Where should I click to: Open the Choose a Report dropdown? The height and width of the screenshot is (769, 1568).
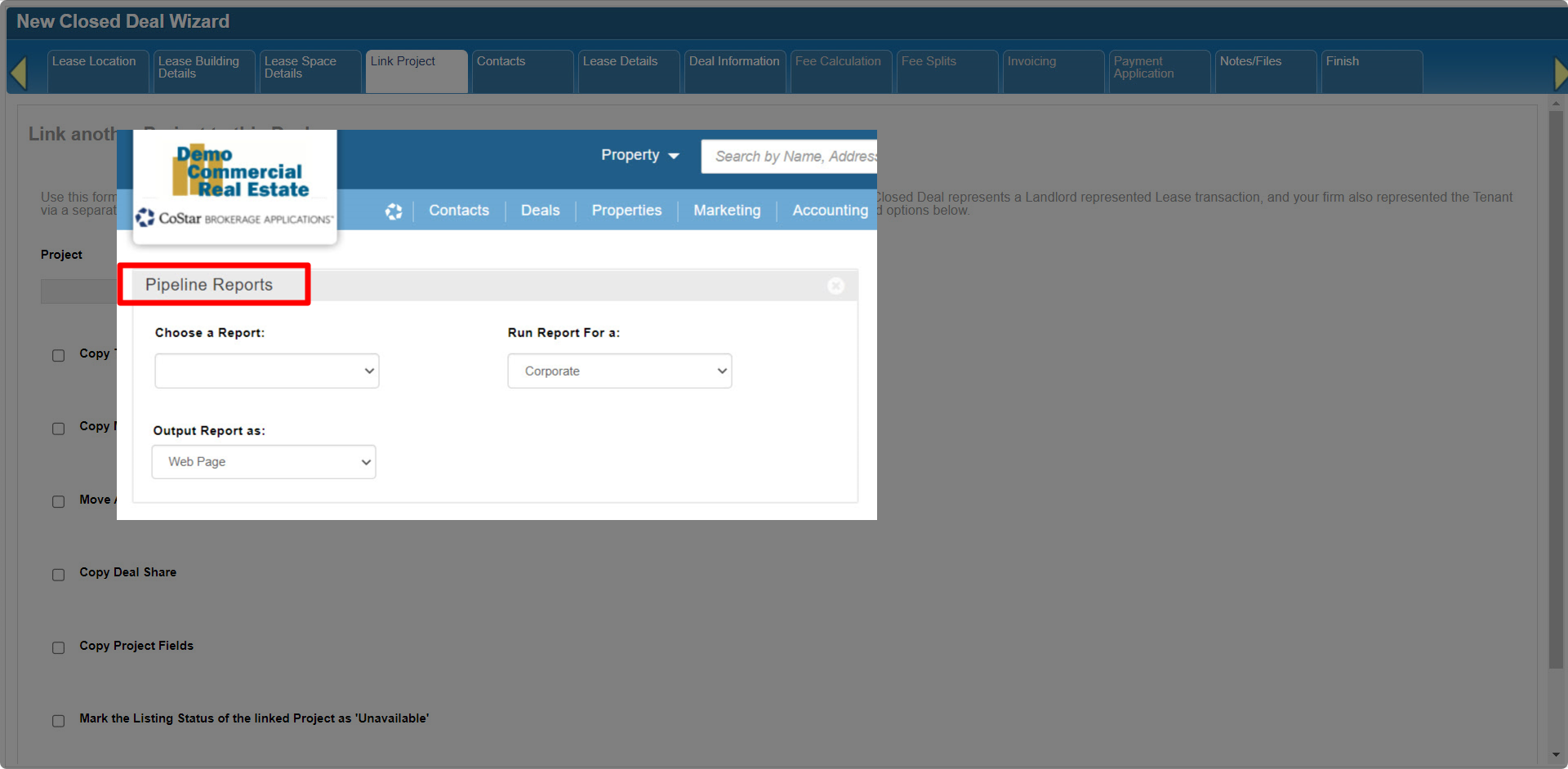click(266, 371)
